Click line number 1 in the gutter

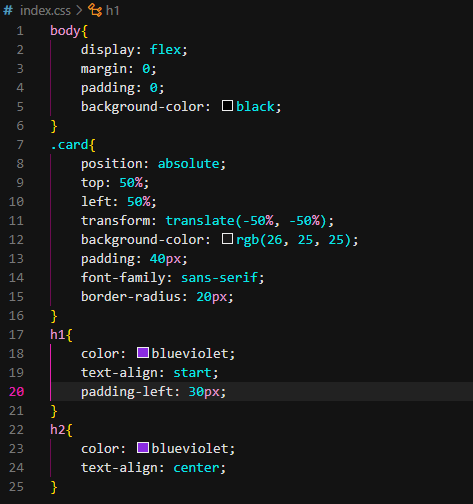click(20, 31)
